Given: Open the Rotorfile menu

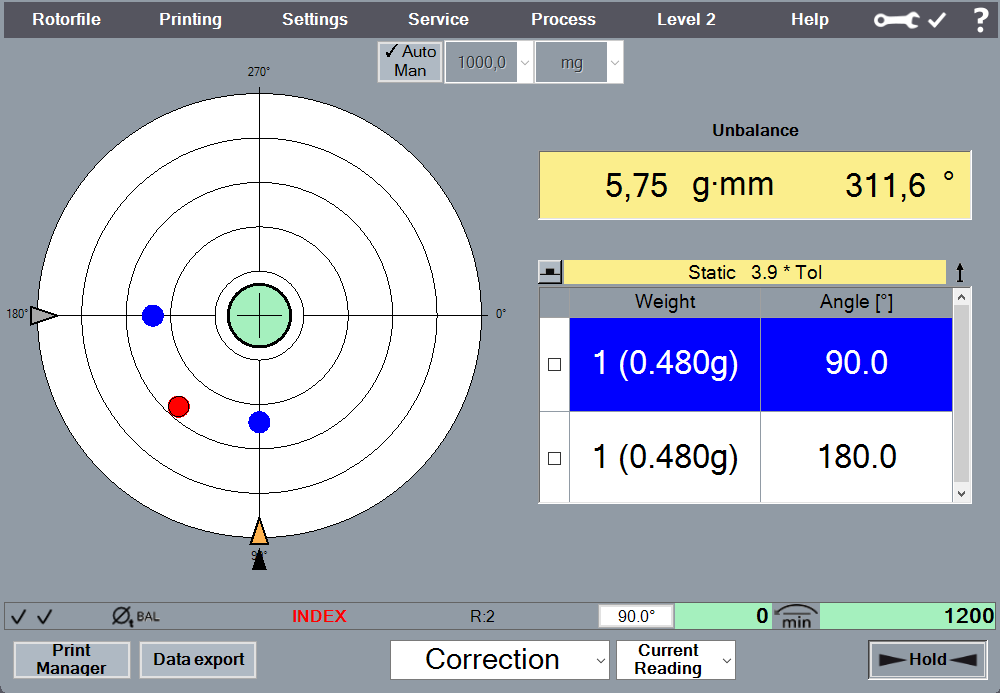Looking at the screenshot, I should 66,20.
